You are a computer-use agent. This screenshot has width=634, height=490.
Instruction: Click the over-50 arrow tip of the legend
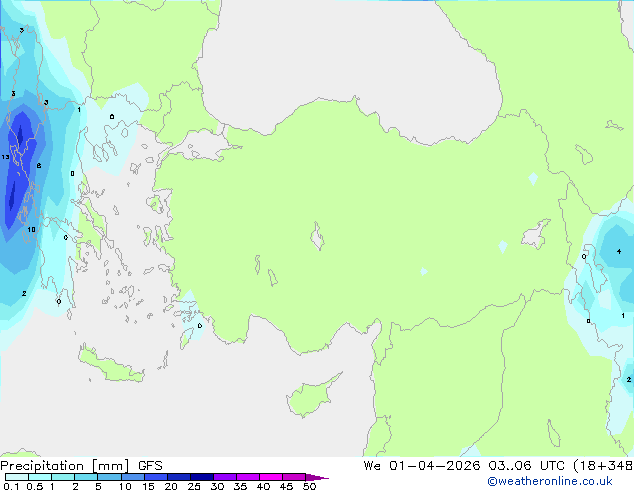tap(317, 477)
